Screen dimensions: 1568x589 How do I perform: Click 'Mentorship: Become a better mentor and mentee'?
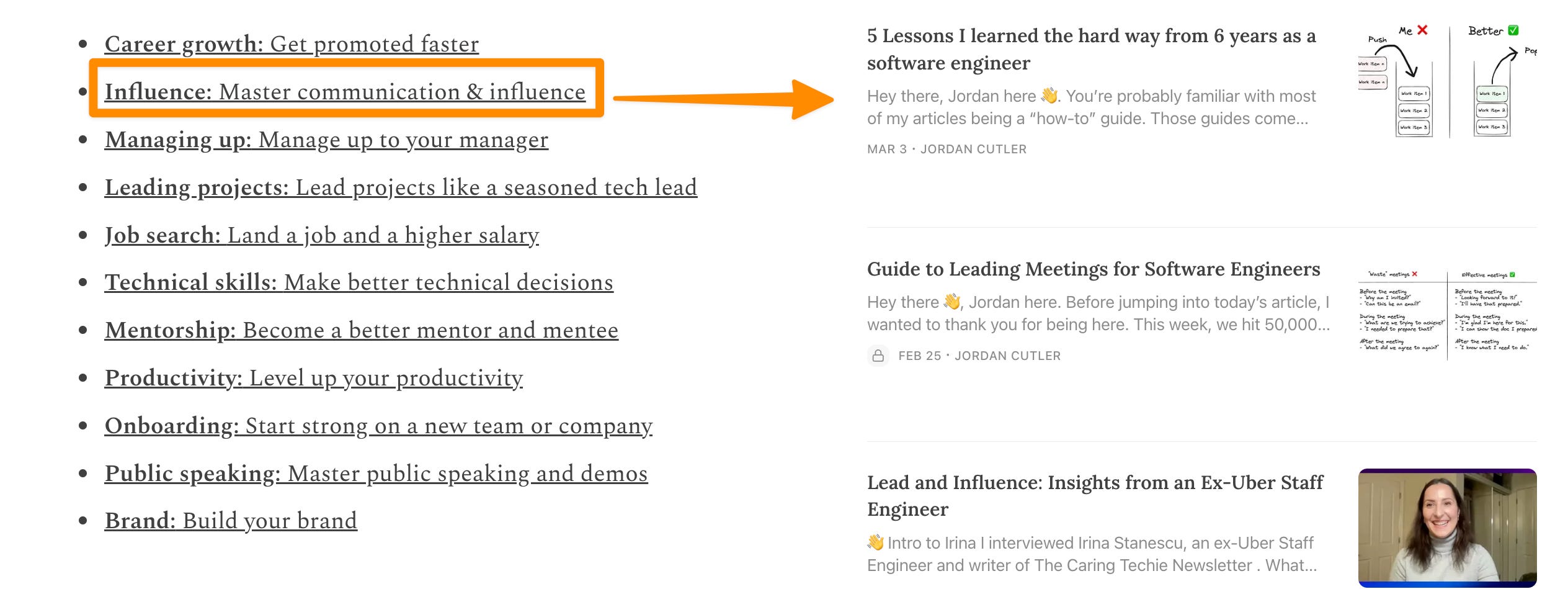pyautogui.click(x=362, y=330)
